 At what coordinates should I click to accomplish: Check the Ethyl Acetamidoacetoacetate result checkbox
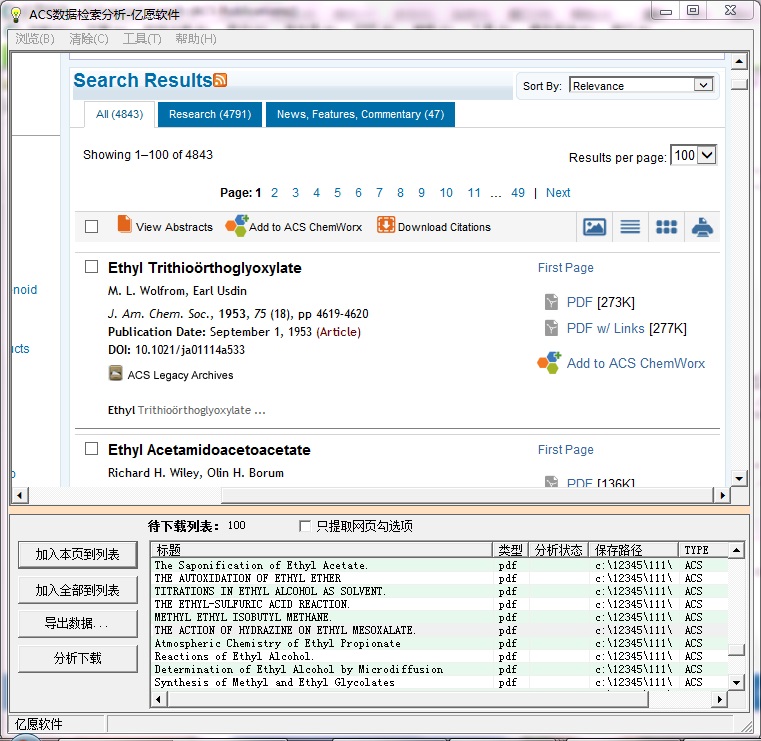tap(91, 448)
